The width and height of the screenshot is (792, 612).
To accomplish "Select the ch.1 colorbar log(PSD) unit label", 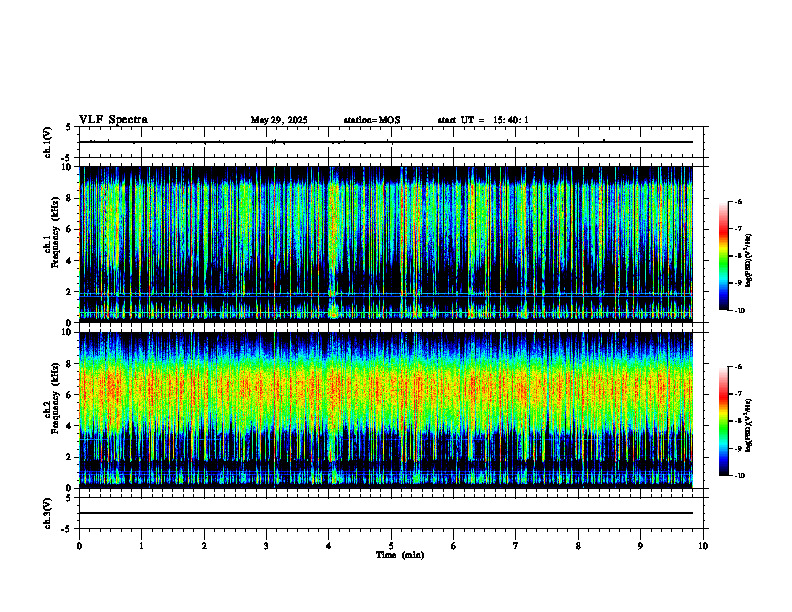I will 749,261.
